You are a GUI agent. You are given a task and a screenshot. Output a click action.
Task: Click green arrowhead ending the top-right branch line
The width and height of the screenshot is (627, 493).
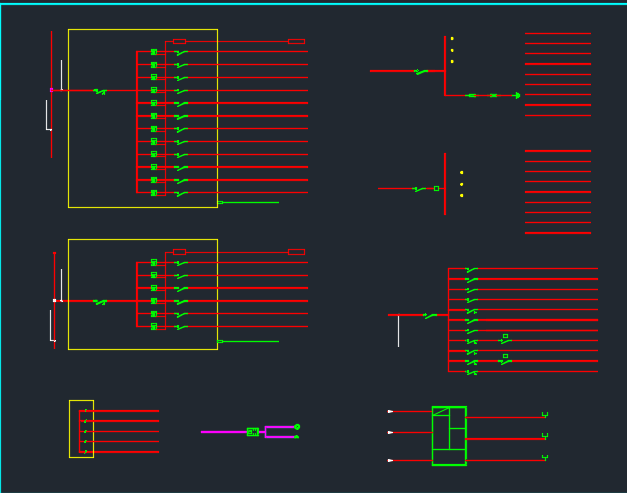tap(517, 96)
